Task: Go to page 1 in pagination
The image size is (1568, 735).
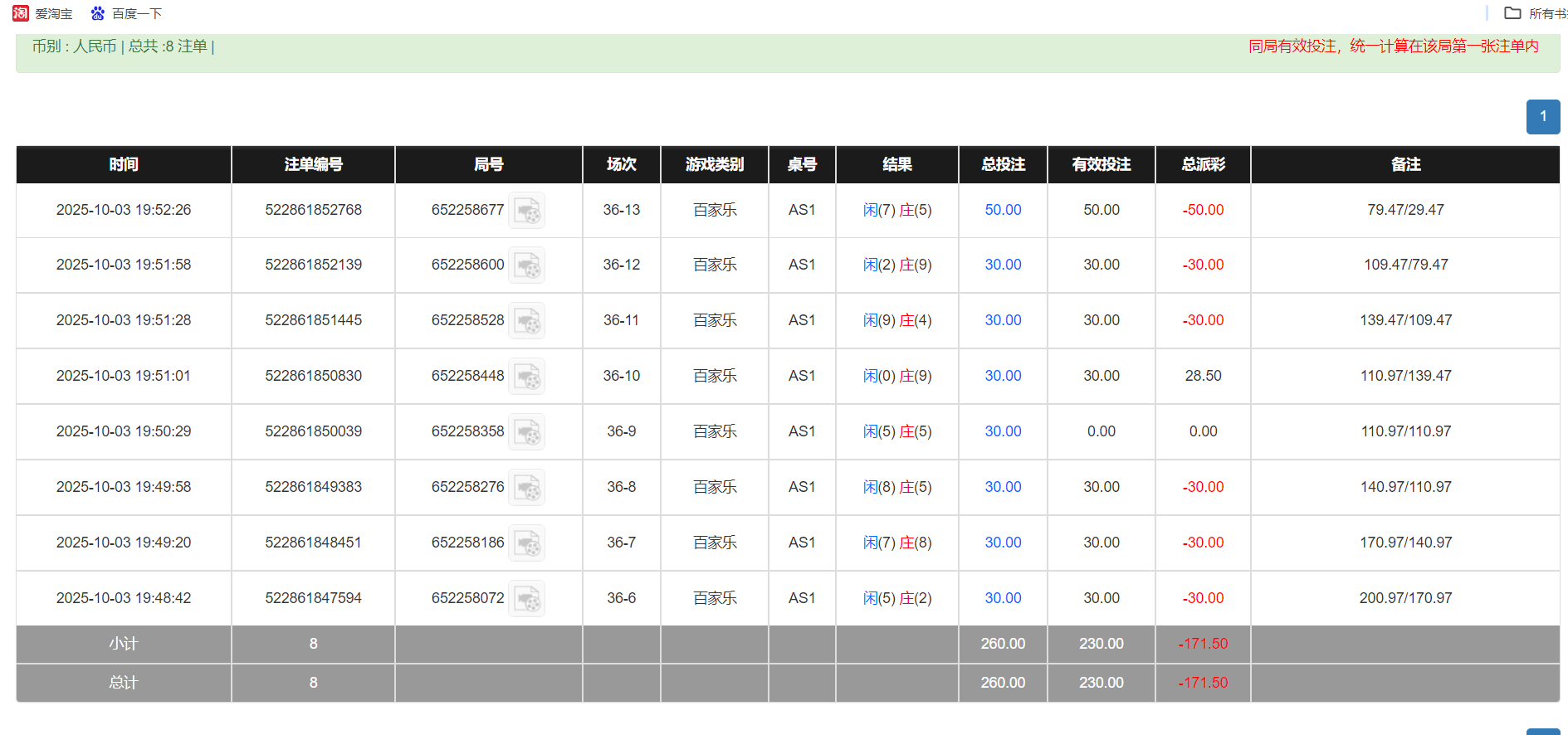Action: click(1542, 117)
